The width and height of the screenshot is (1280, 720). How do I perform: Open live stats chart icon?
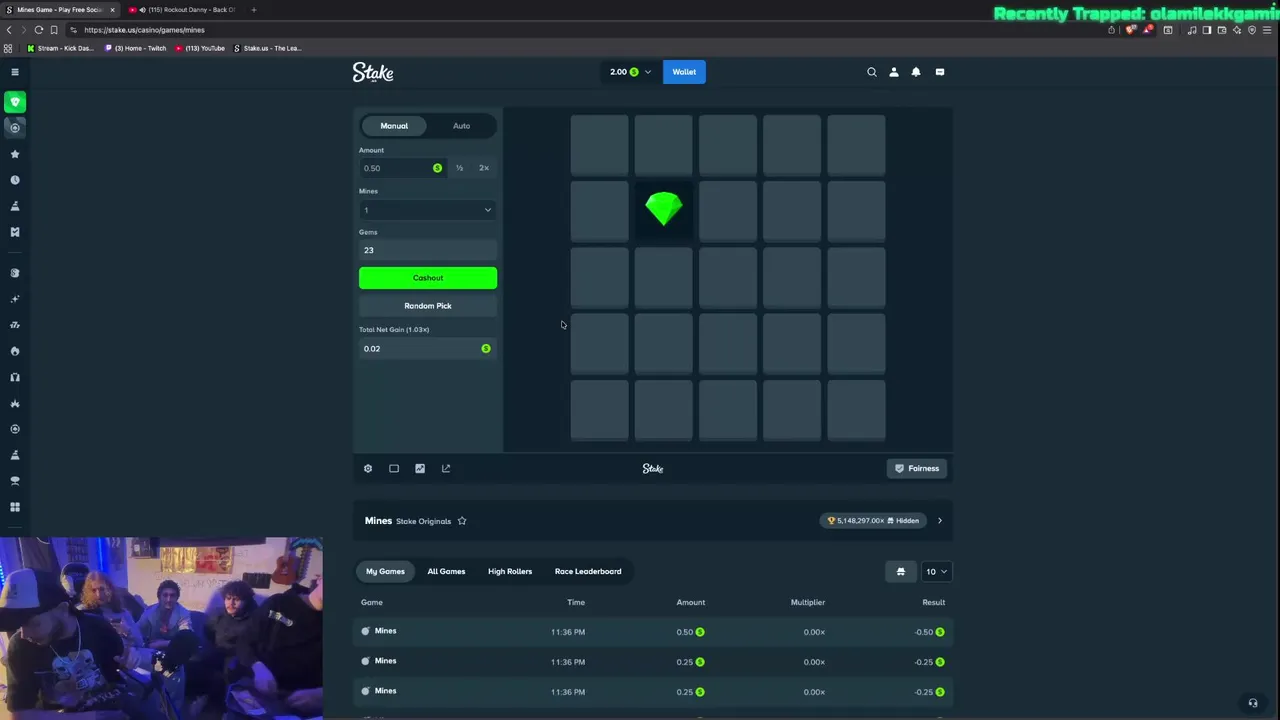click(420, 468)
